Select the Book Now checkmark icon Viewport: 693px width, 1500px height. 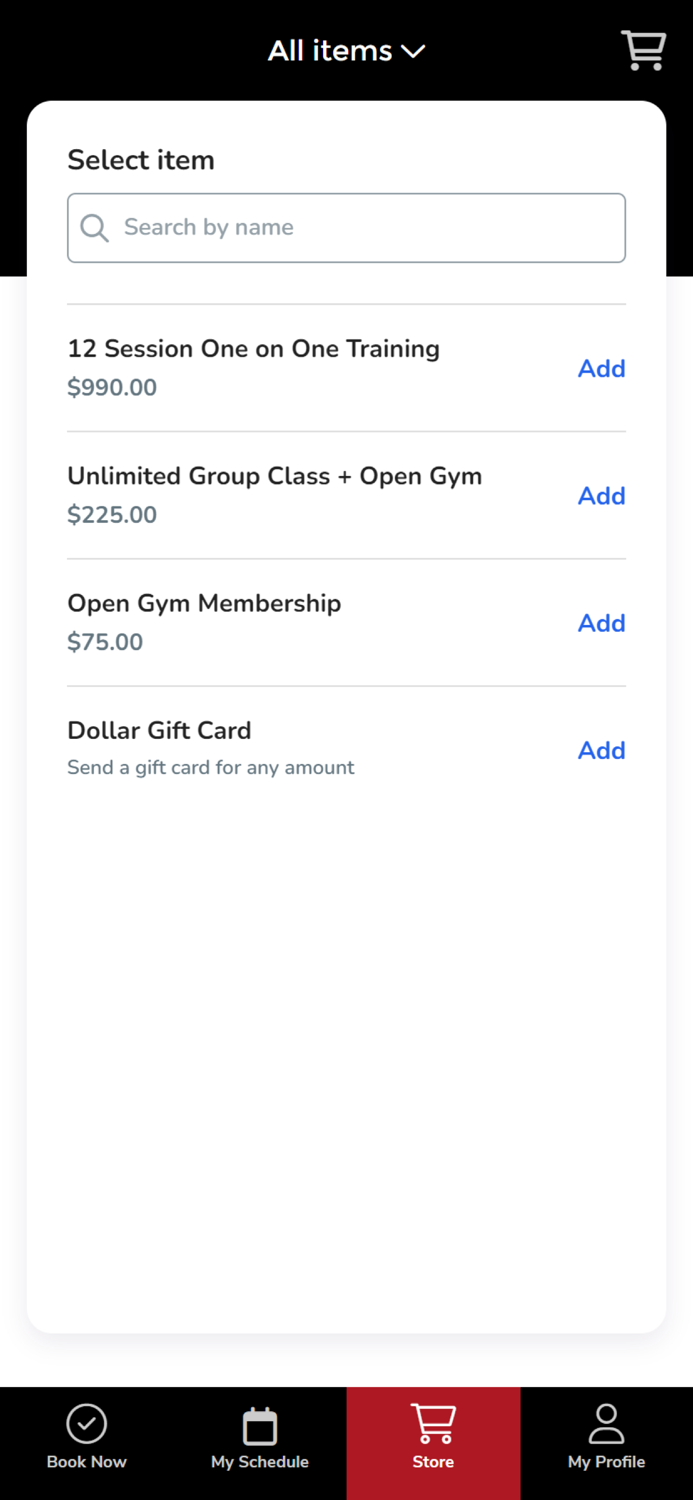87,1424
